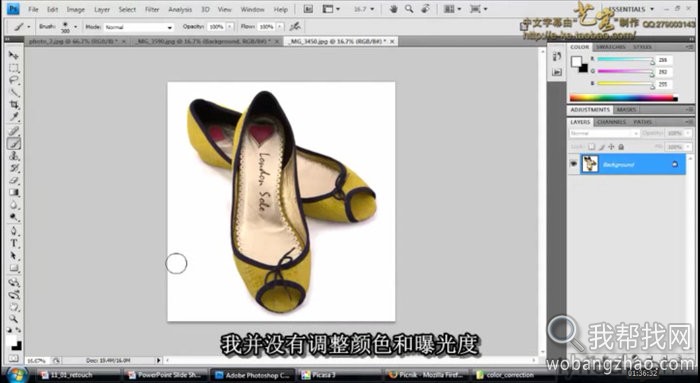Launch Bridge from the application bar

pos(308,9)
